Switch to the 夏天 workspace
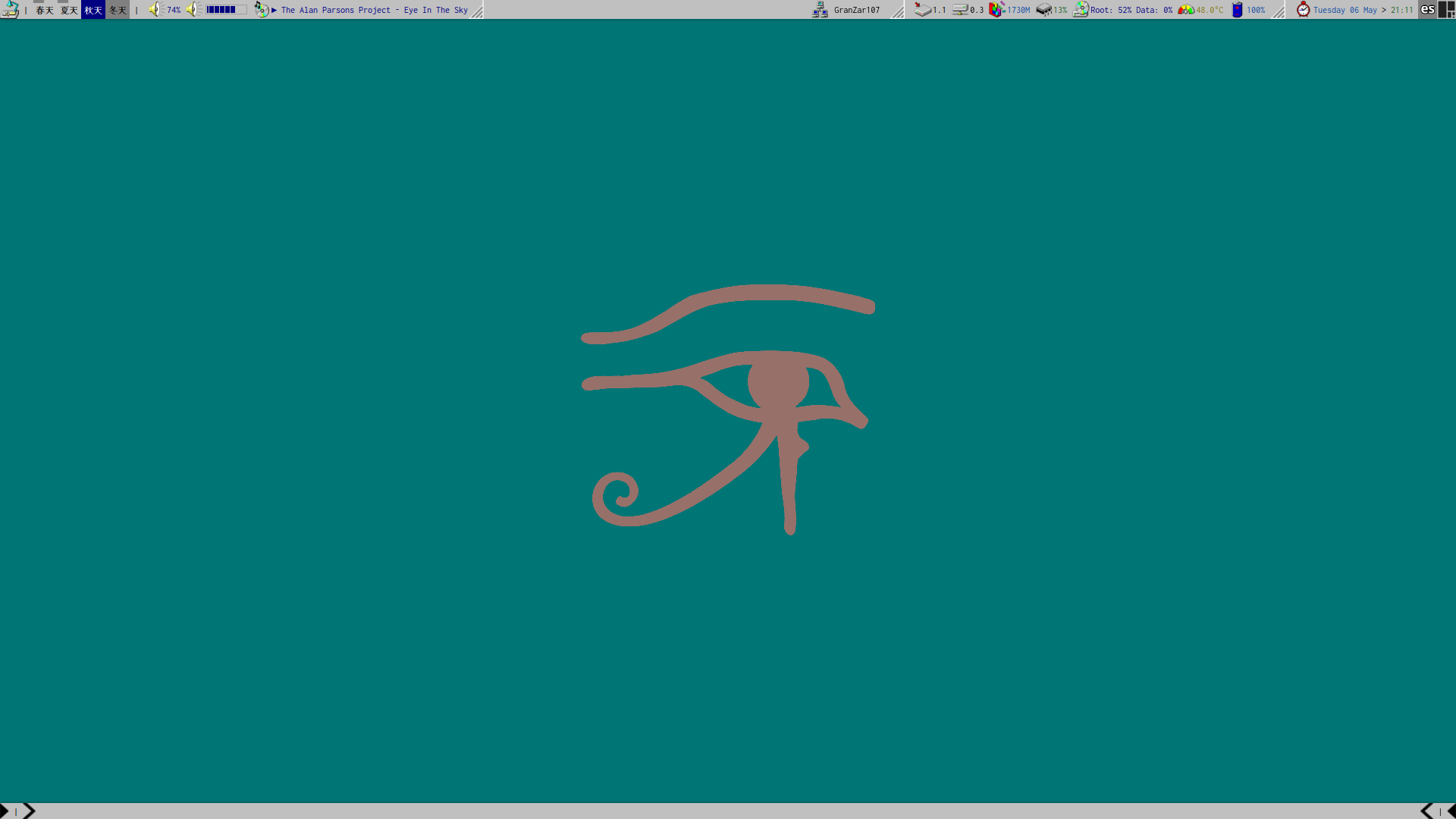This screenshot has width=1456, height=819. (x=69, y=10)
